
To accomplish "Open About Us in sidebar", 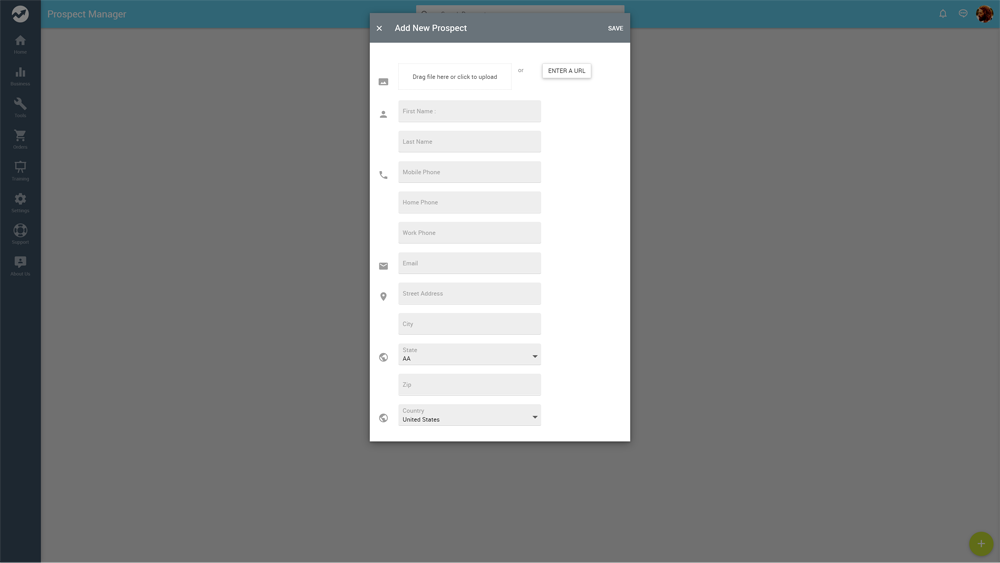I will click(20, 265).
